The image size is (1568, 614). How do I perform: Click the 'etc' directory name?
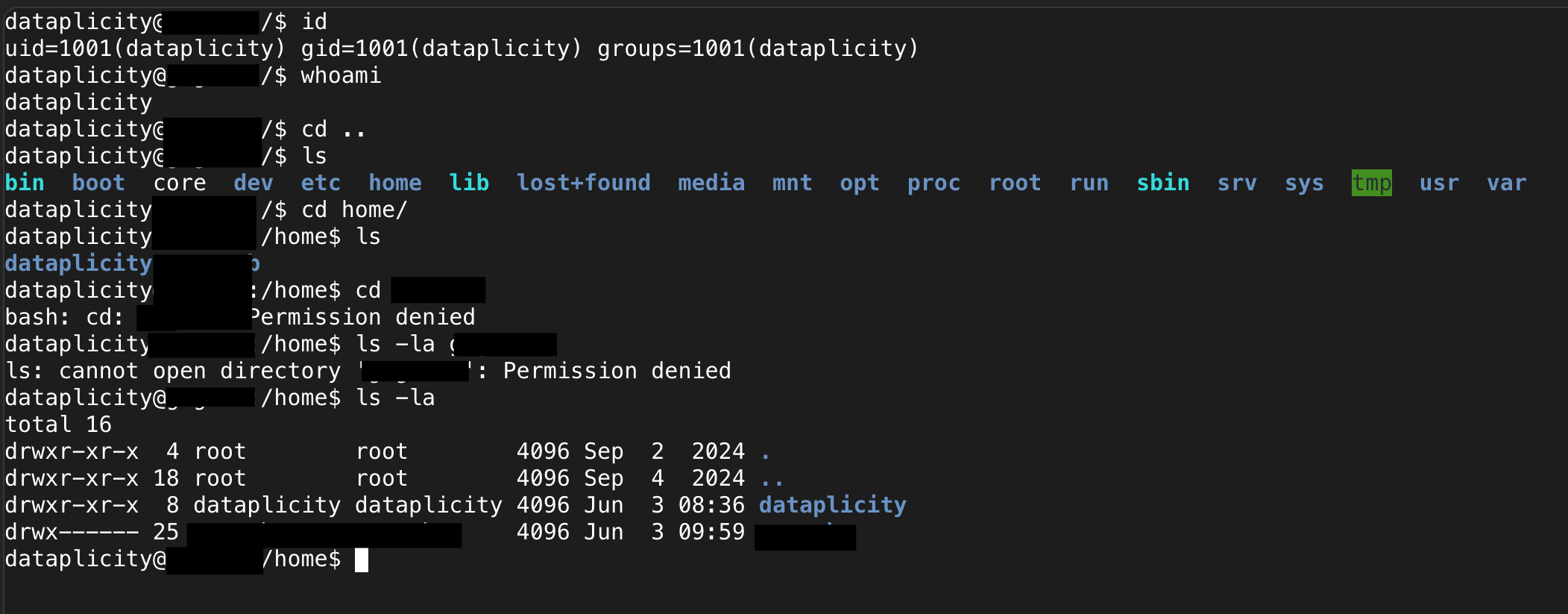pos(321,183)
